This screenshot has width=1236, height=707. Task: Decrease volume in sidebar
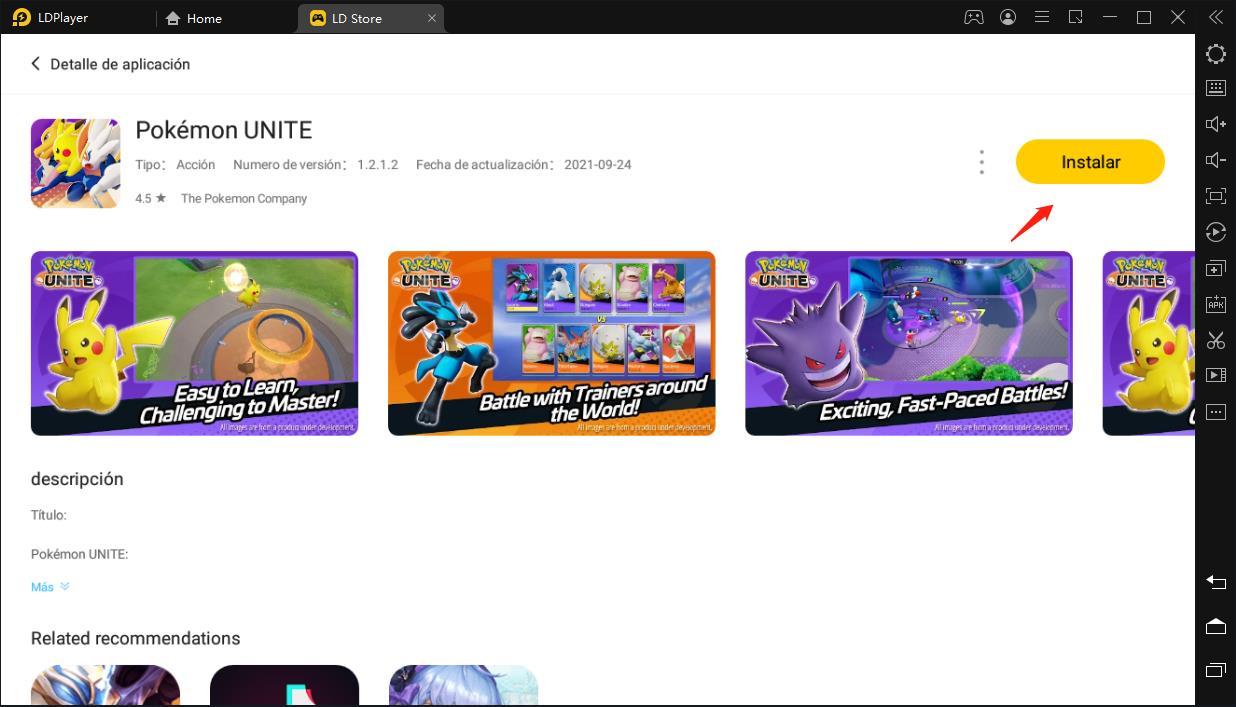(1216, 160)
